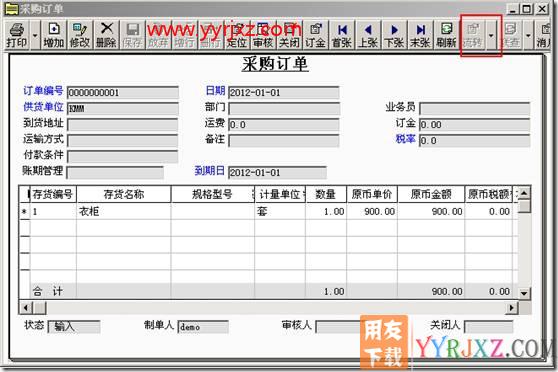
Task: Click the 到货地址 input field
Action: [123, 125]
